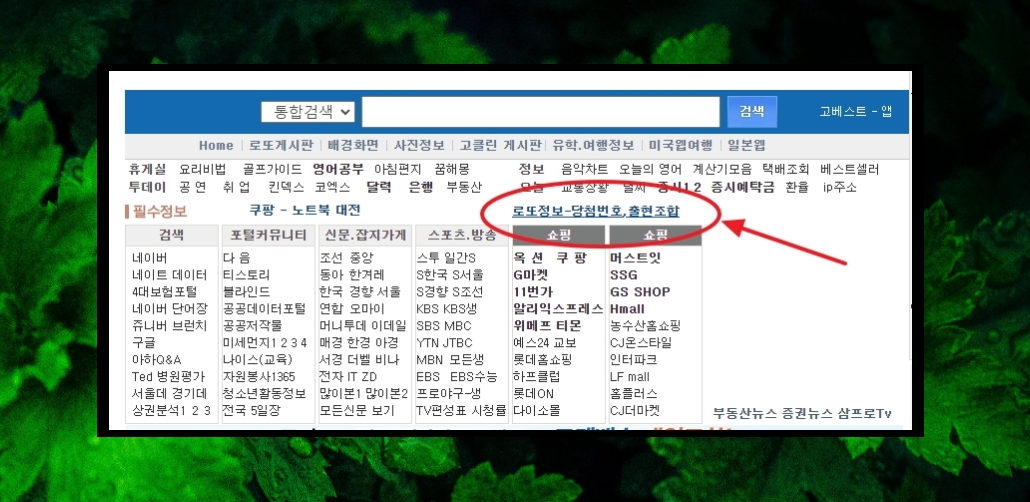1030x502 pixels.
Task: Go to the Home menu item
Action: click(x=216, y=146)
